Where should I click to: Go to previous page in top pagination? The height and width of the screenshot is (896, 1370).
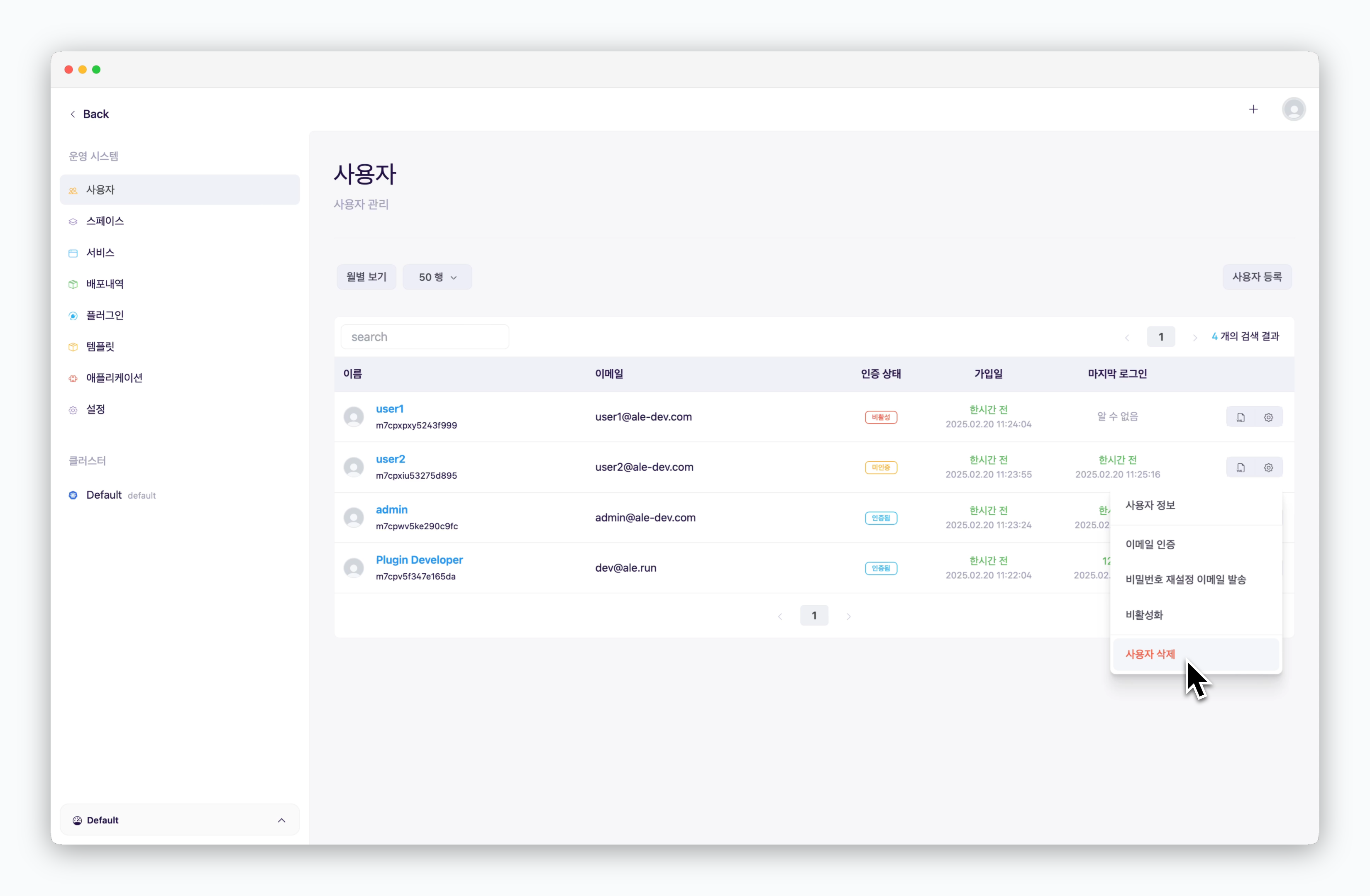click(x=1127, y=337)
